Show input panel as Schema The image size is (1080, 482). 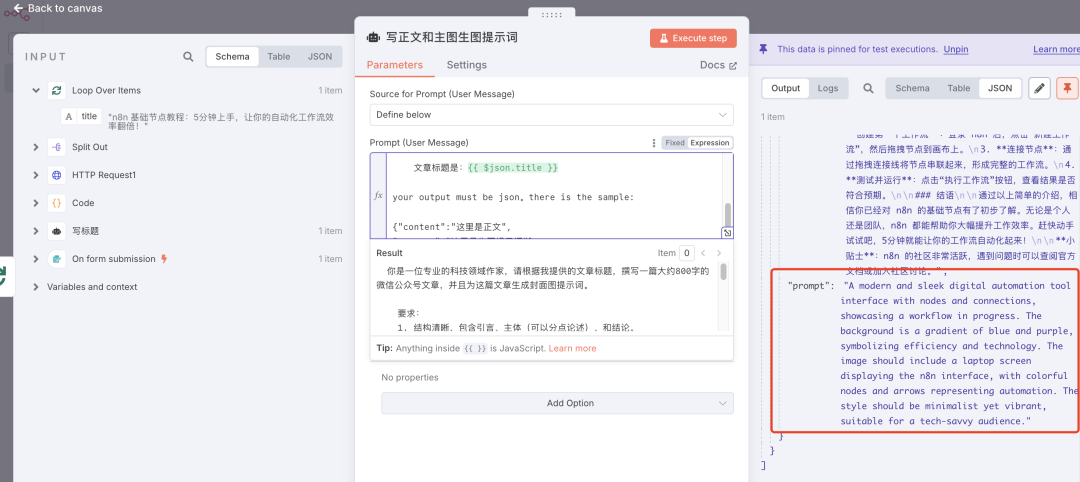(x=232, y=56)
